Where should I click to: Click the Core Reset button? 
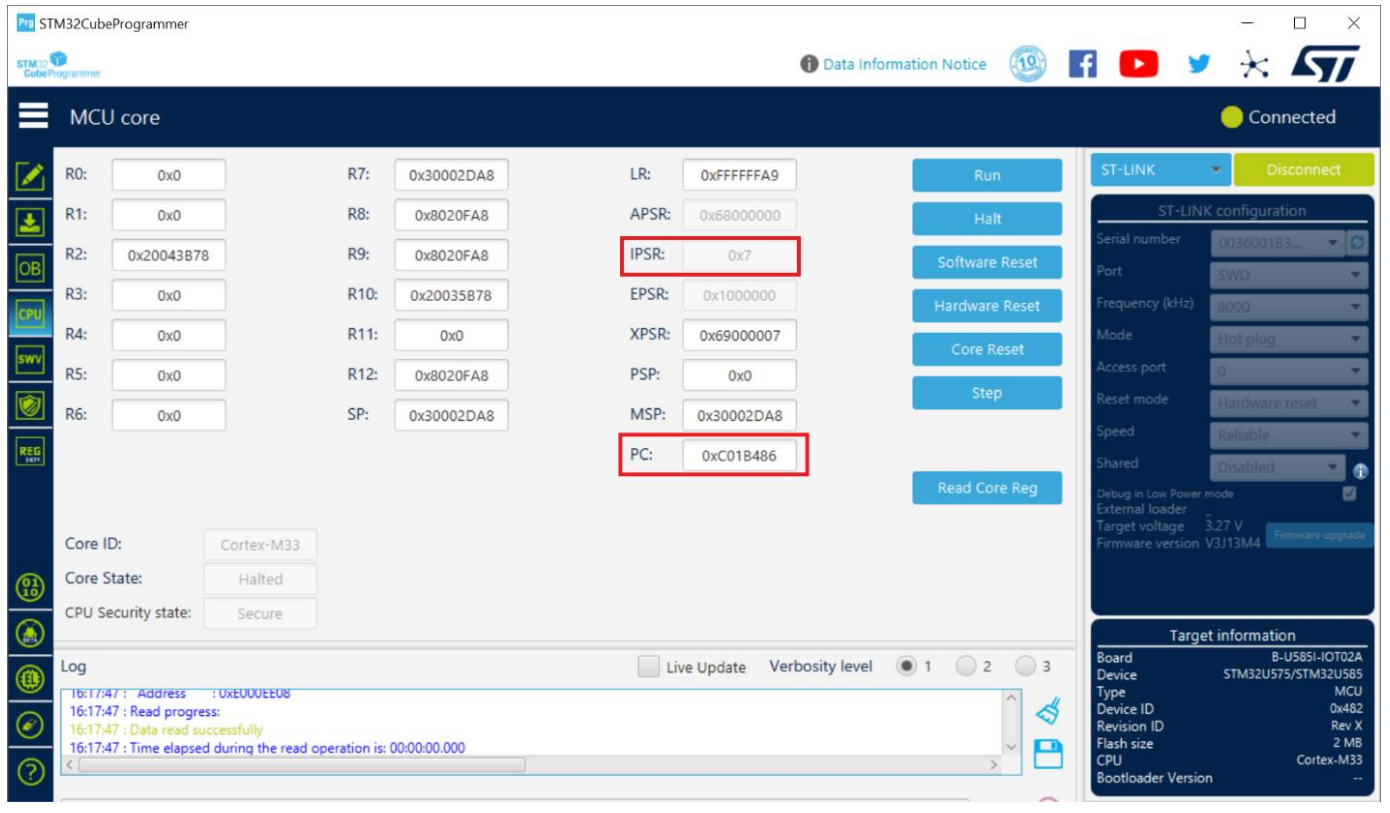coord(987,349)
